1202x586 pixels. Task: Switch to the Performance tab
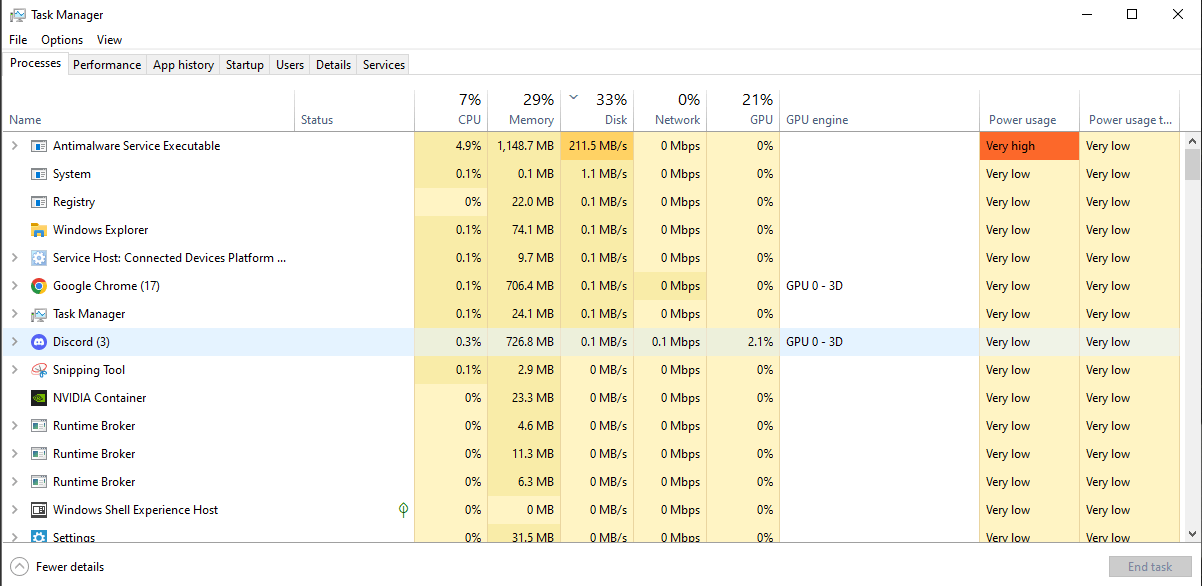[x=107, y=64]
